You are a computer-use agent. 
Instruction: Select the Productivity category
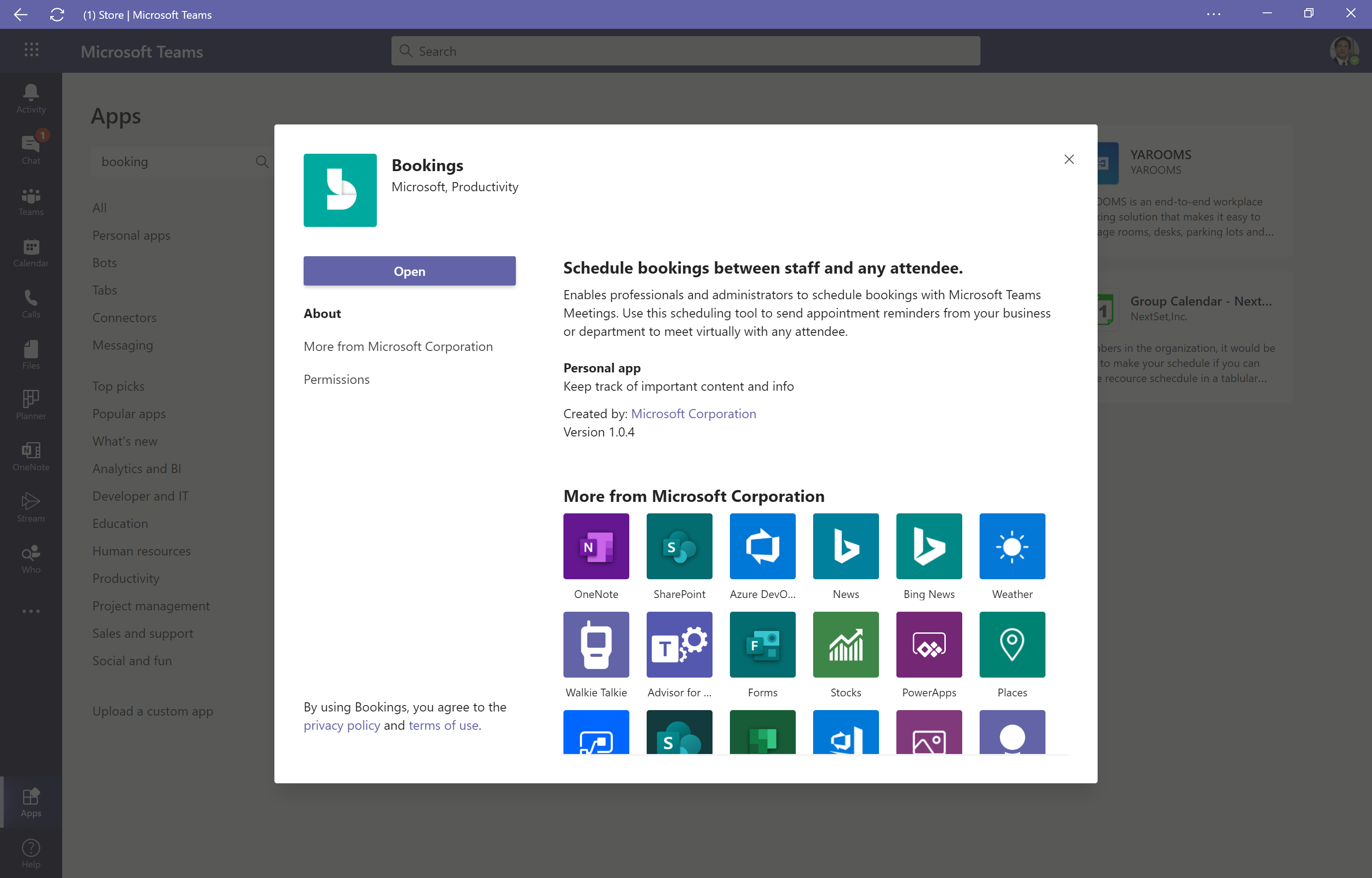coord(126,578)
